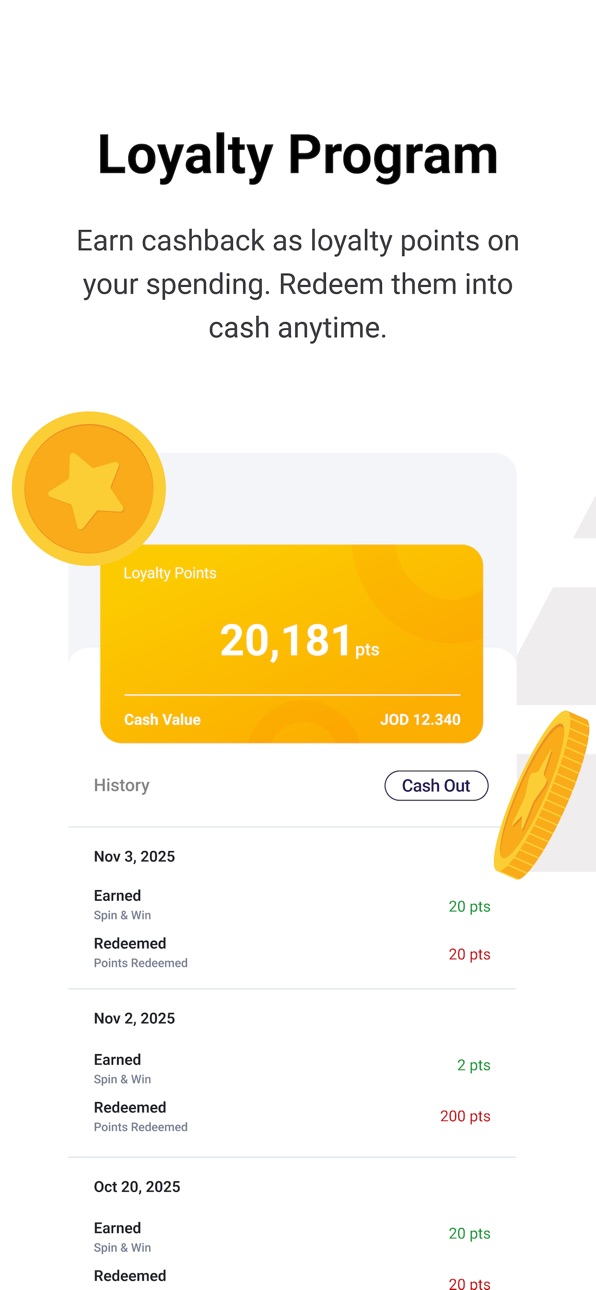Screen dimensions: 596x1290
Task: Tap the red 200 pts amount
Action: point(465,1117)
